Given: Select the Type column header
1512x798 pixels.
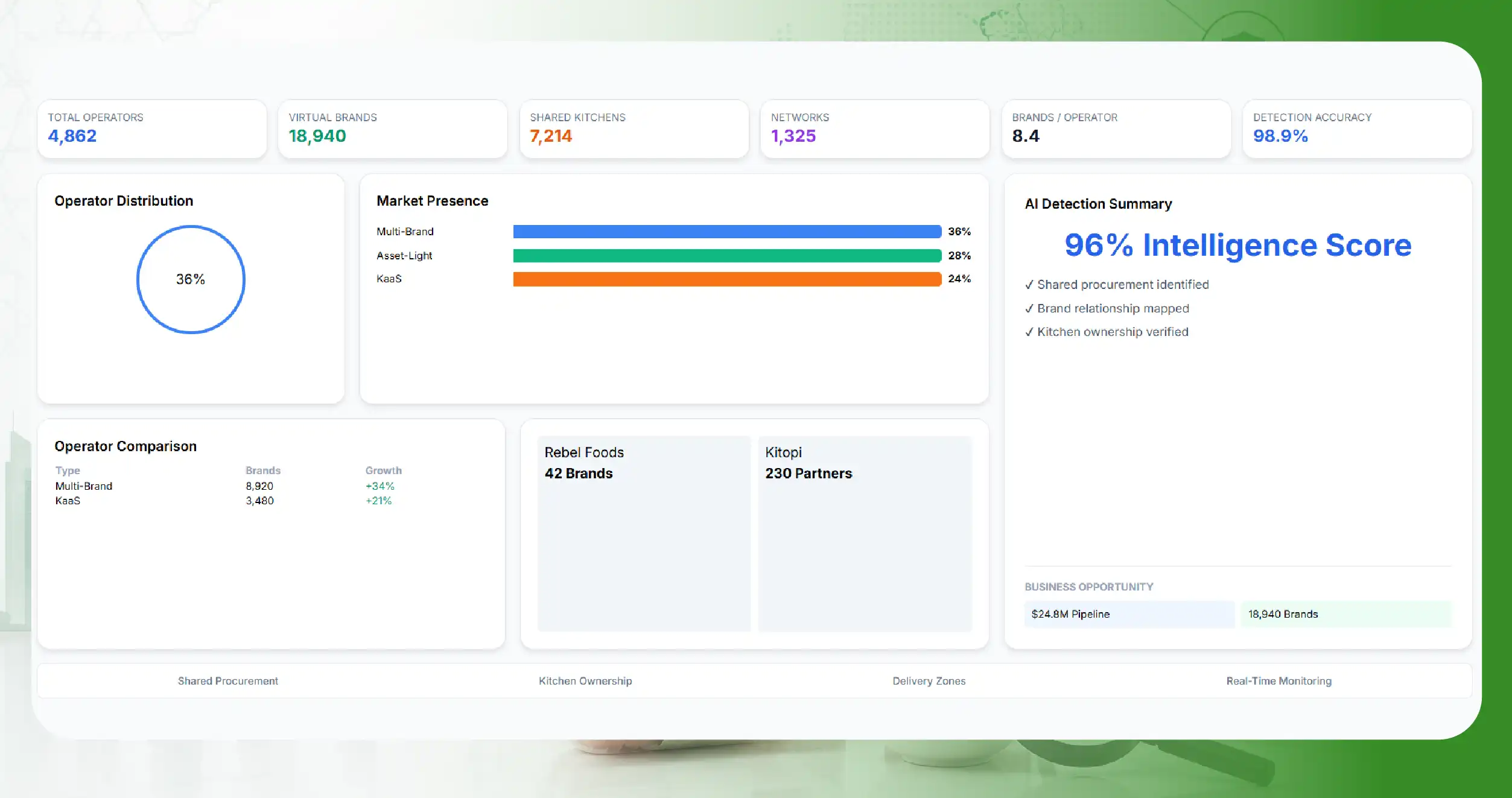Looking at the screenshot, I should pos(68,470).
